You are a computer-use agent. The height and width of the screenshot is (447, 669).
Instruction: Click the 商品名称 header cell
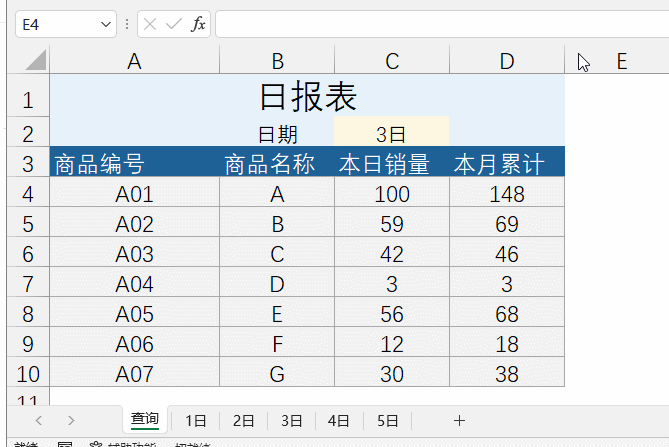(277, 162)
